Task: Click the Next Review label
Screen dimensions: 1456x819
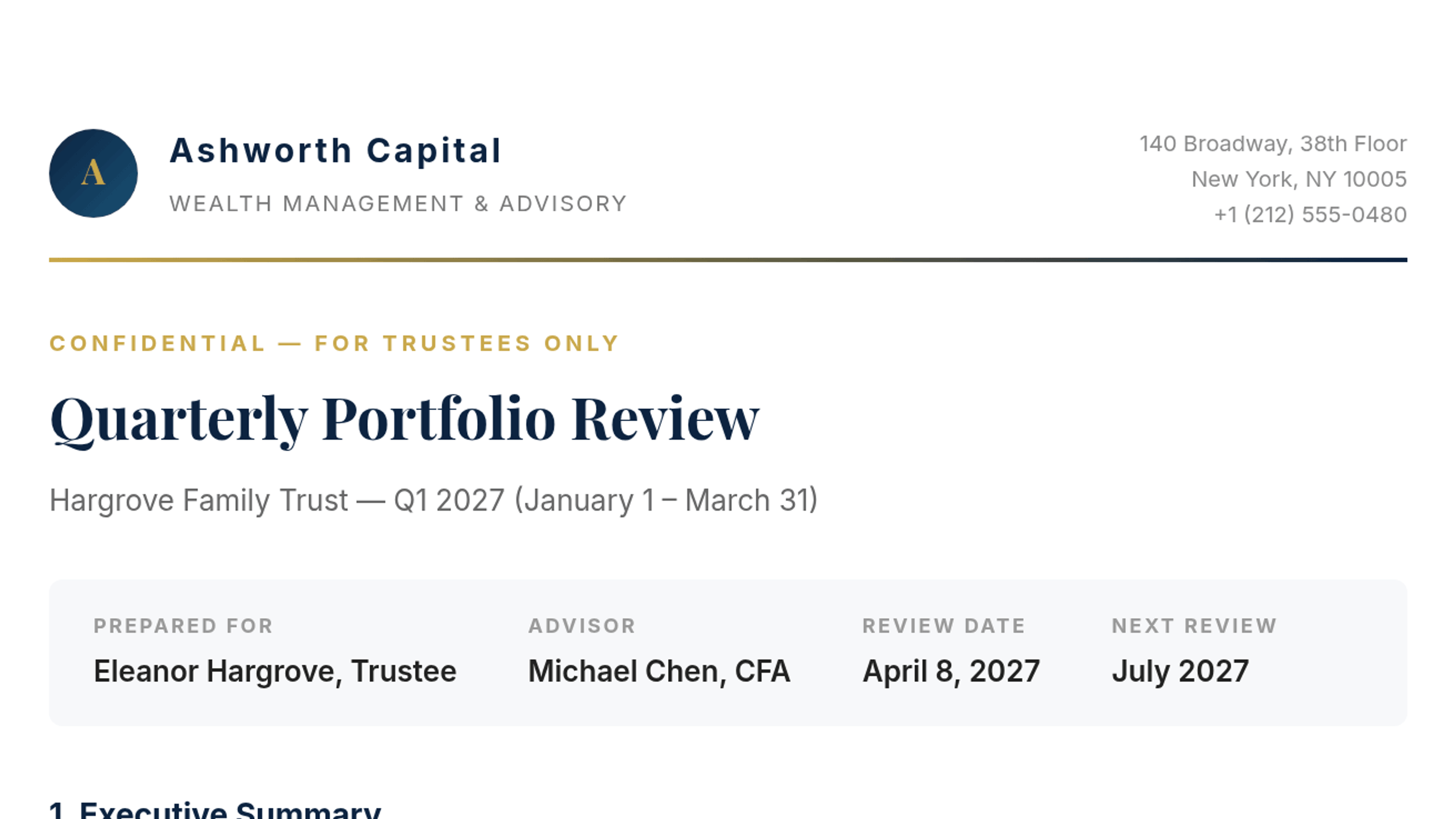Action: point(1194,626)
